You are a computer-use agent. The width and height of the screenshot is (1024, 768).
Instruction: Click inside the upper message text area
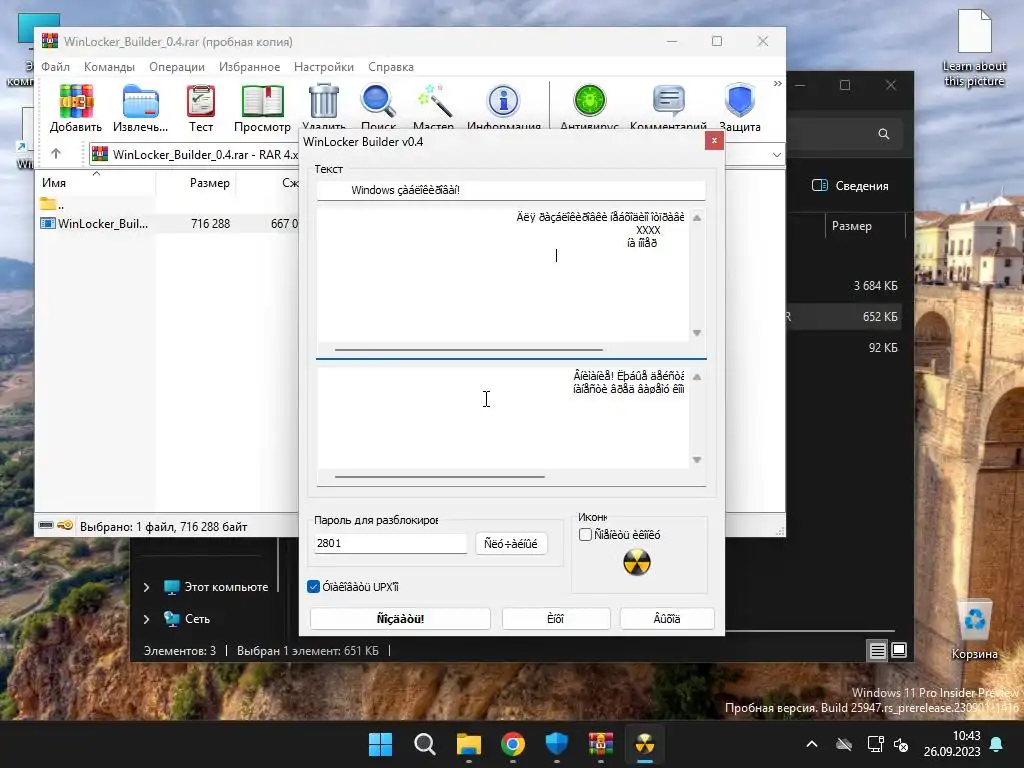click(x=503, y=276)
